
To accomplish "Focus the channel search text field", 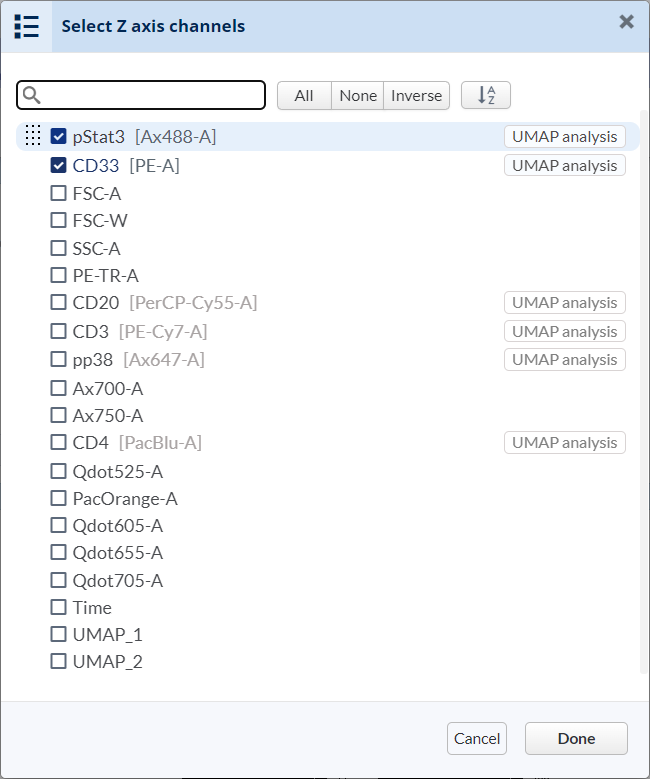I will (x=152, y=95).
